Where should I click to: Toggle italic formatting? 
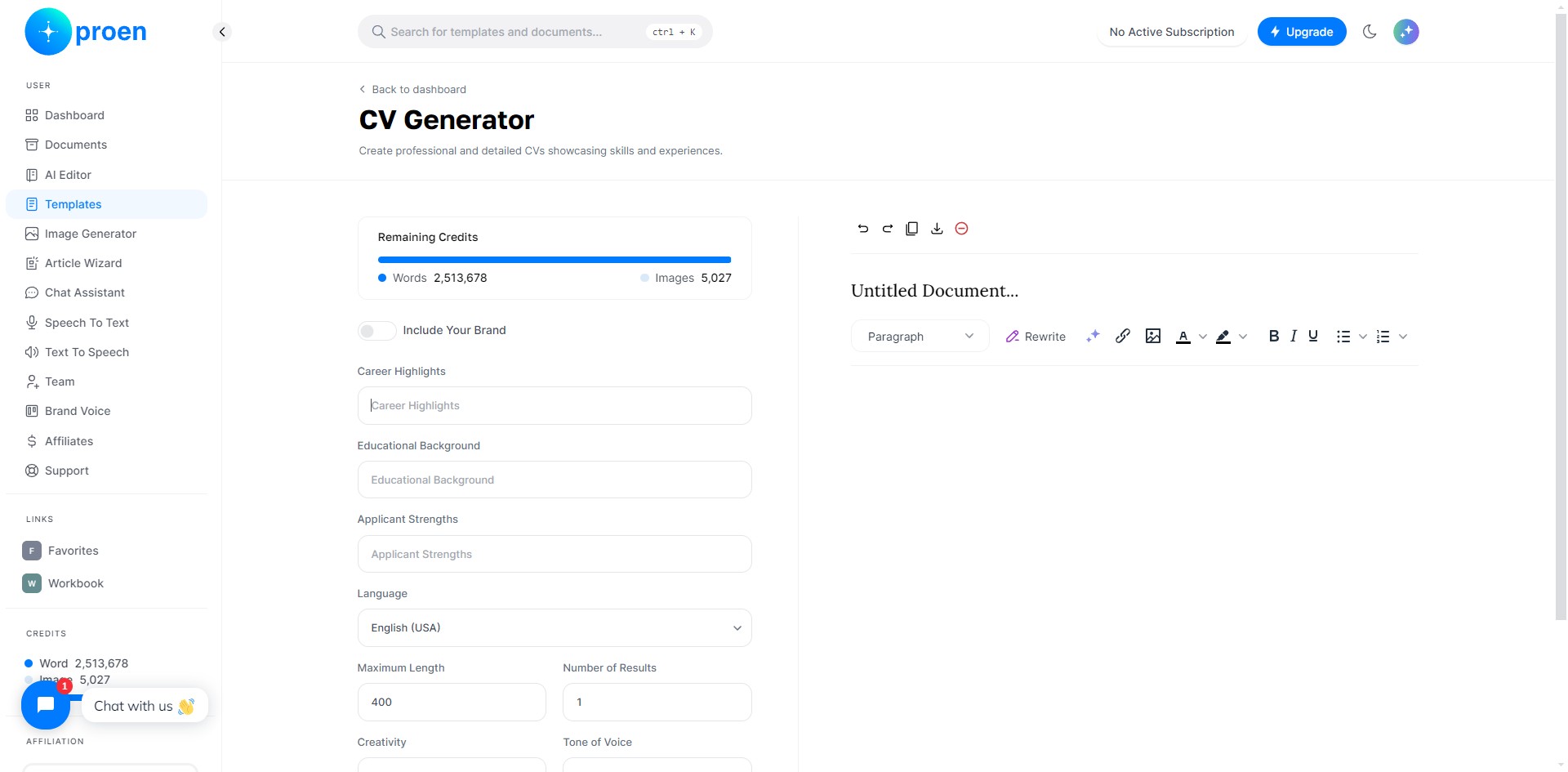(x=1294, y=336)
